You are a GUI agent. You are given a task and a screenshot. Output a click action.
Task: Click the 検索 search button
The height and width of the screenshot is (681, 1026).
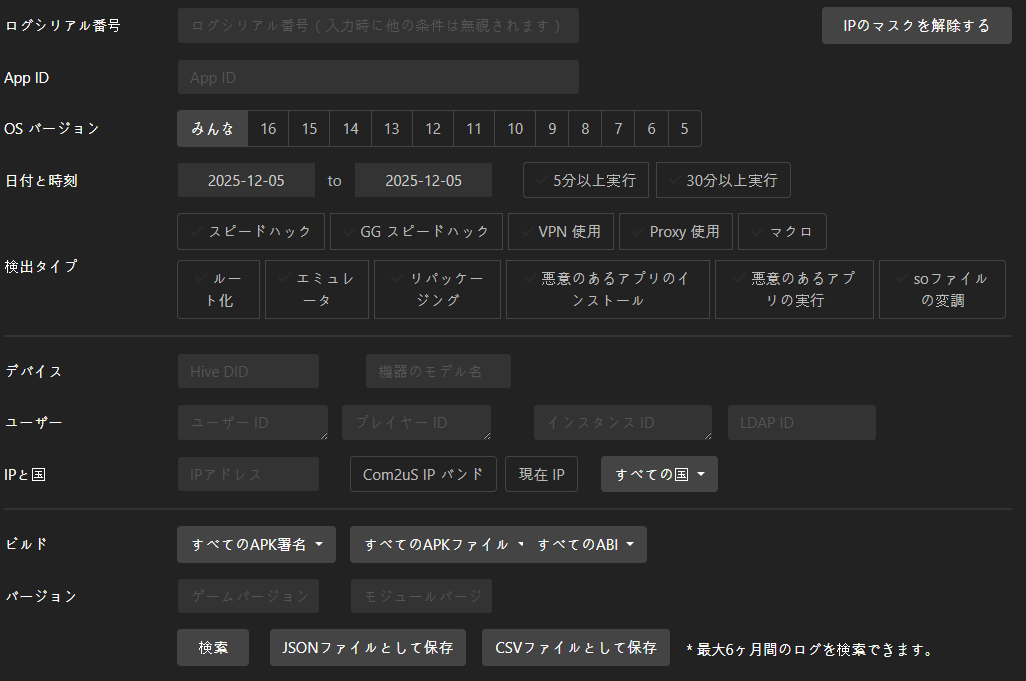coord(213,647)
